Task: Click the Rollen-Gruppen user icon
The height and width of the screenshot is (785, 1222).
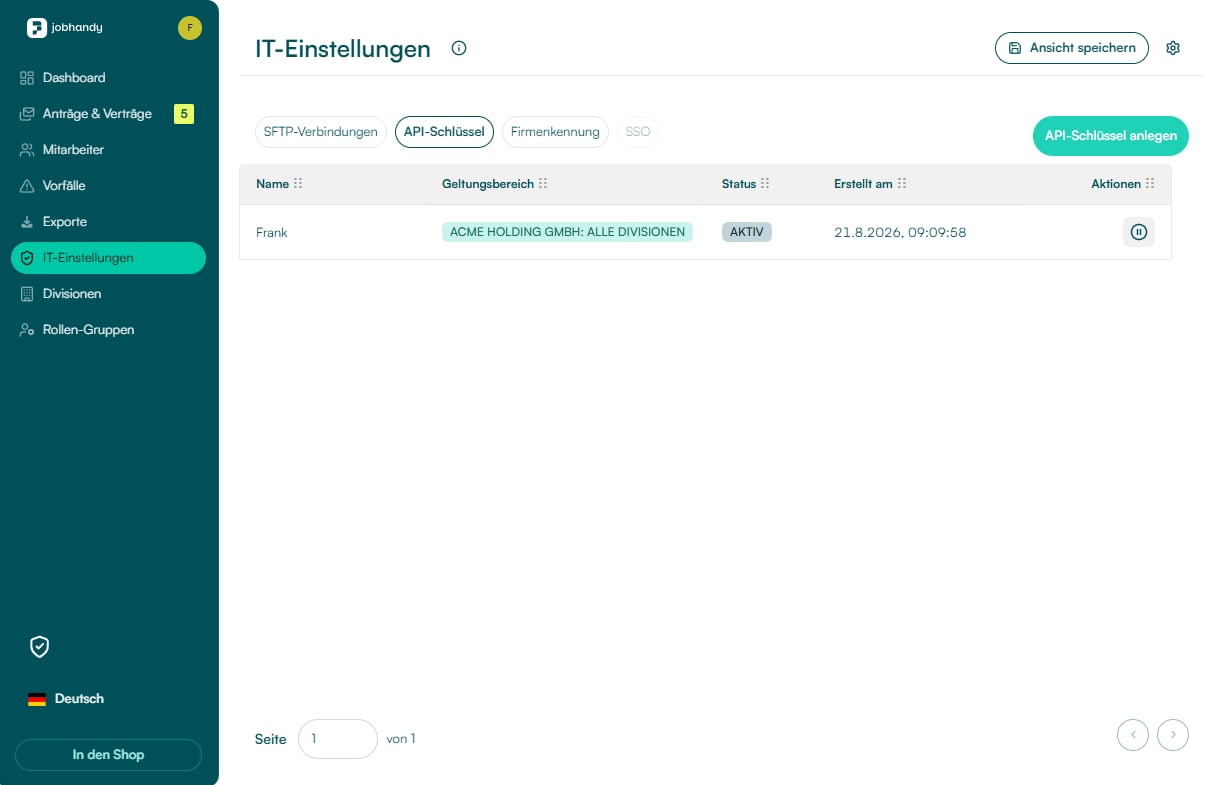Action: click(x=27, y=330)
